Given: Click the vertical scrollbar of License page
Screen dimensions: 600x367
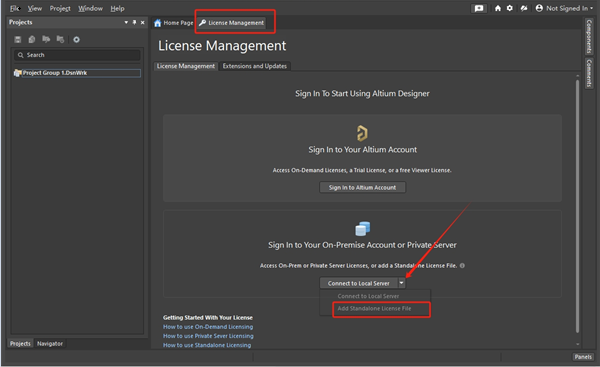Looking at the screenshot, I should pos(577,207).
